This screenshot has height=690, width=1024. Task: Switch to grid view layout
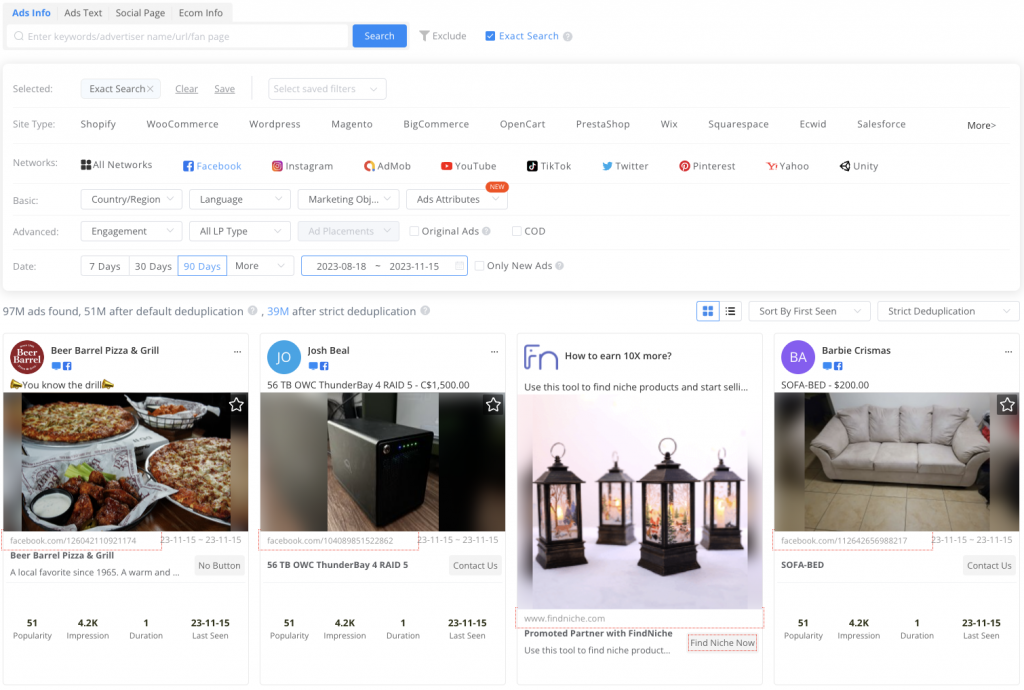tap(707, 311)
